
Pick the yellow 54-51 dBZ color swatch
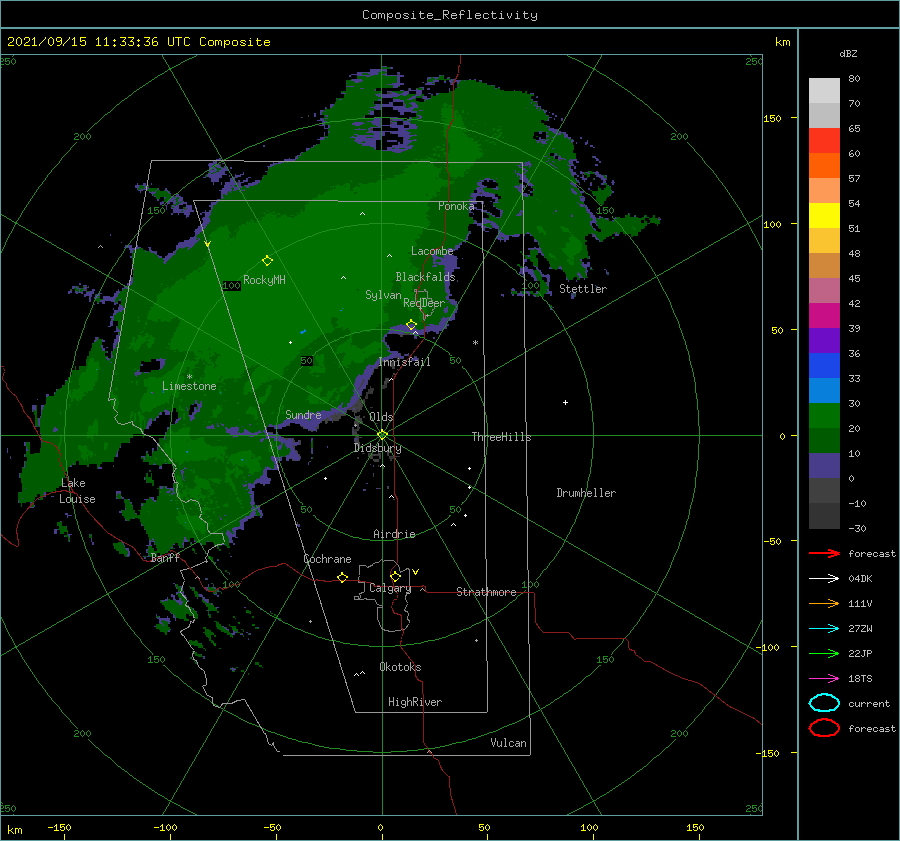coord(824,216)
